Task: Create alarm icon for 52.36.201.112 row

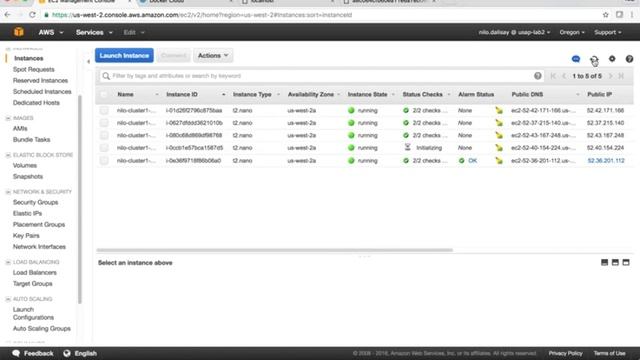Action: [499, 160]
